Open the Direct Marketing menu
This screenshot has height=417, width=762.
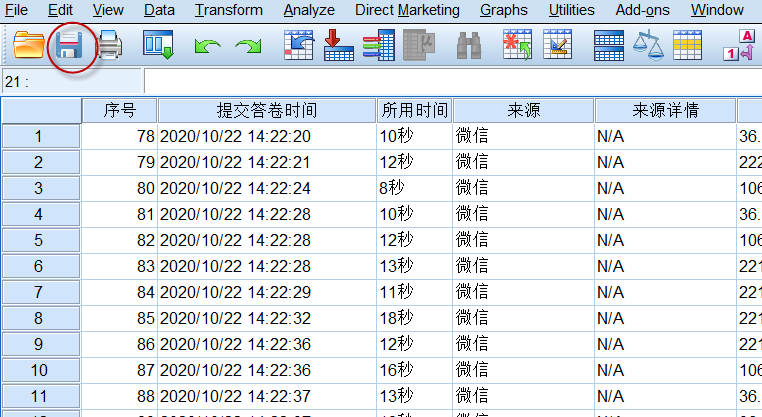[x=407, y=10]
